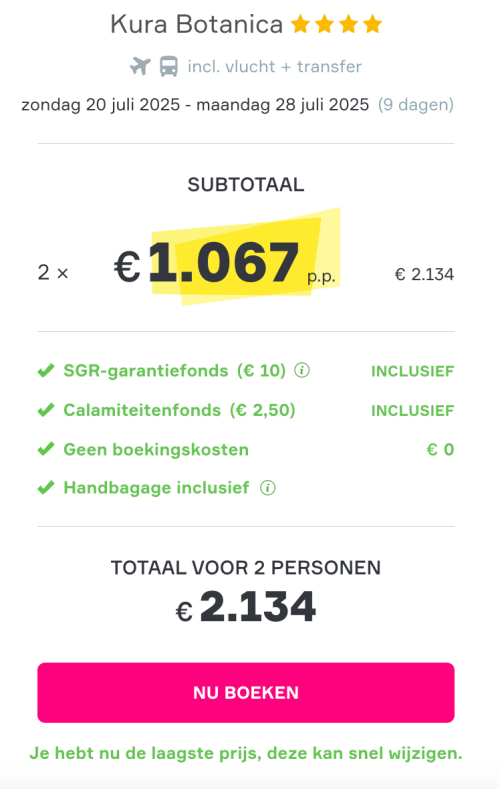
Task: Click the Handbagage inclusief checkmark
Action: tap(46, 488)
